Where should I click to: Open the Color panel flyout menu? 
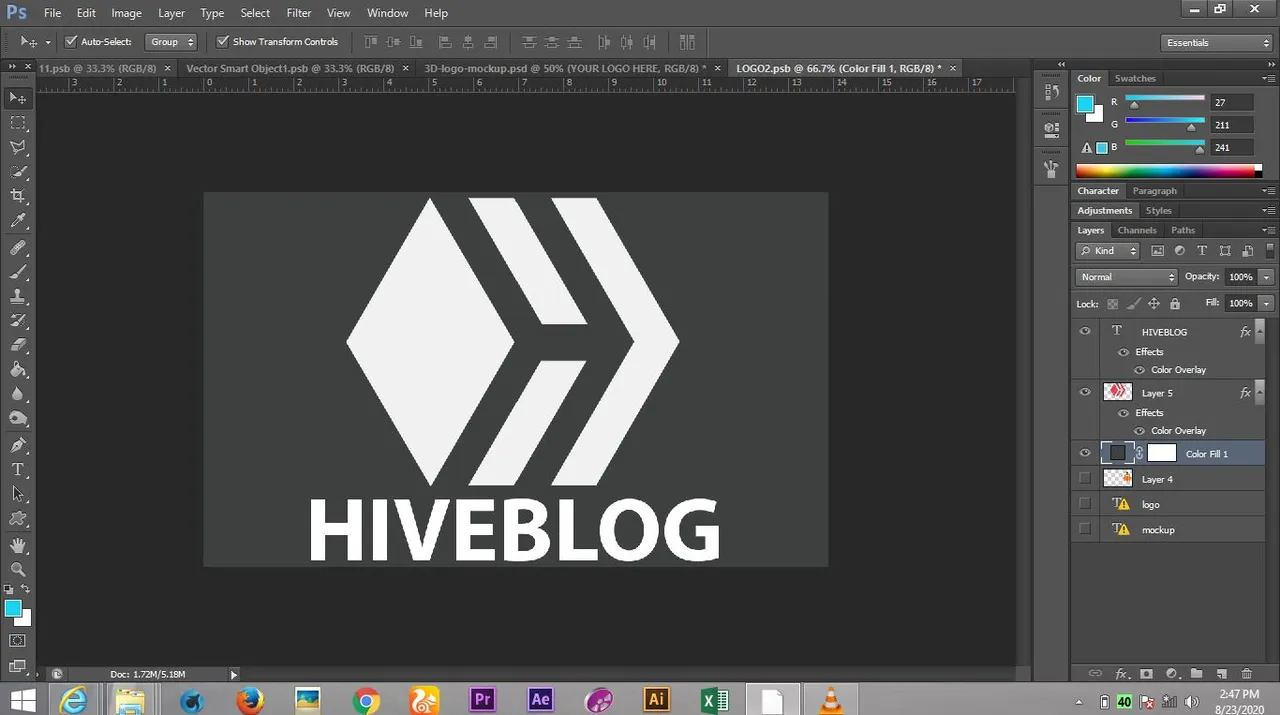(x=1268, y=78)
